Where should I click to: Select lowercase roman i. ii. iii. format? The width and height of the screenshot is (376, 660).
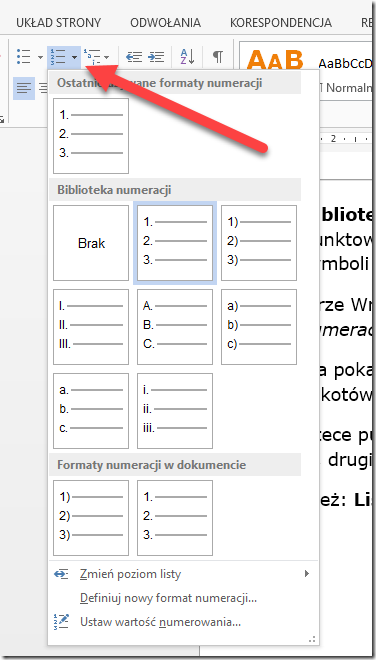click(175, 411)
